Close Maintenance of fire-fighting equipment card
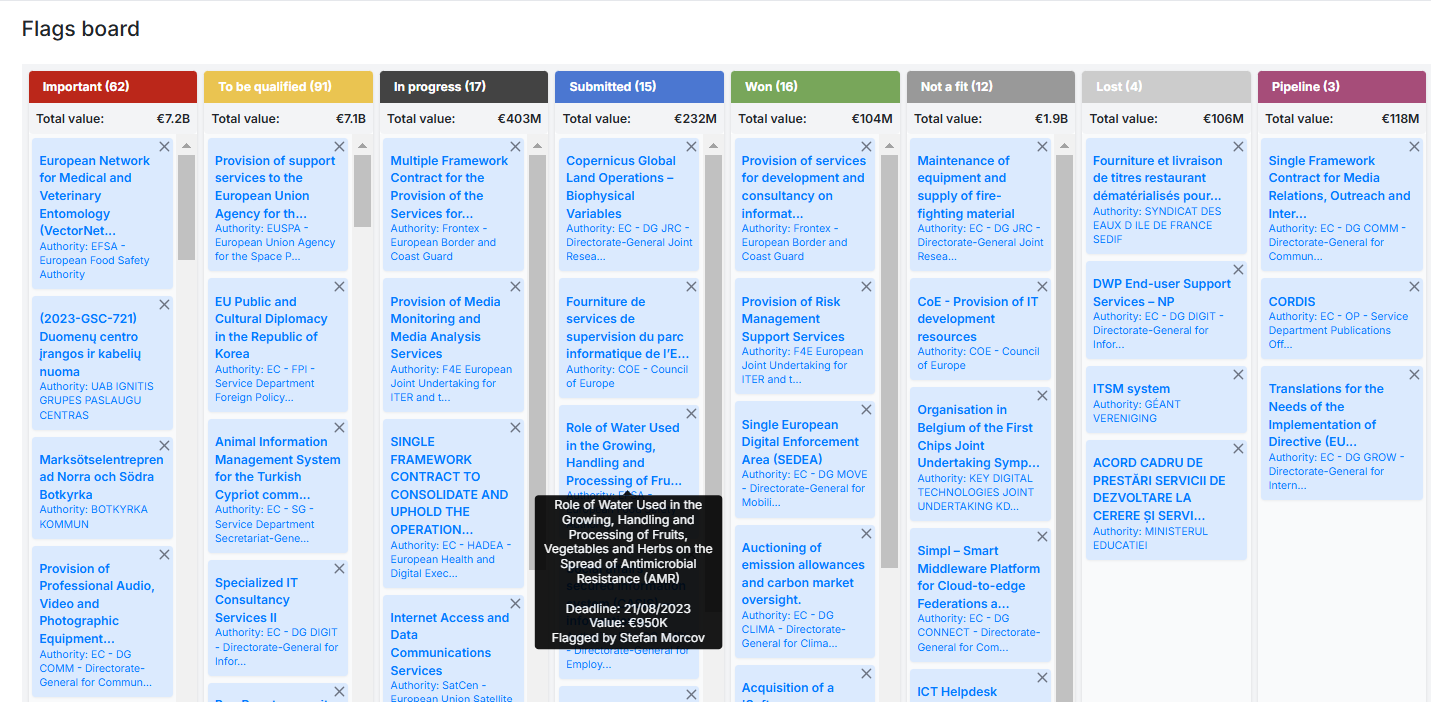Image resolution: width=1431 pixels, height=702 pixels. point(1042,146)
